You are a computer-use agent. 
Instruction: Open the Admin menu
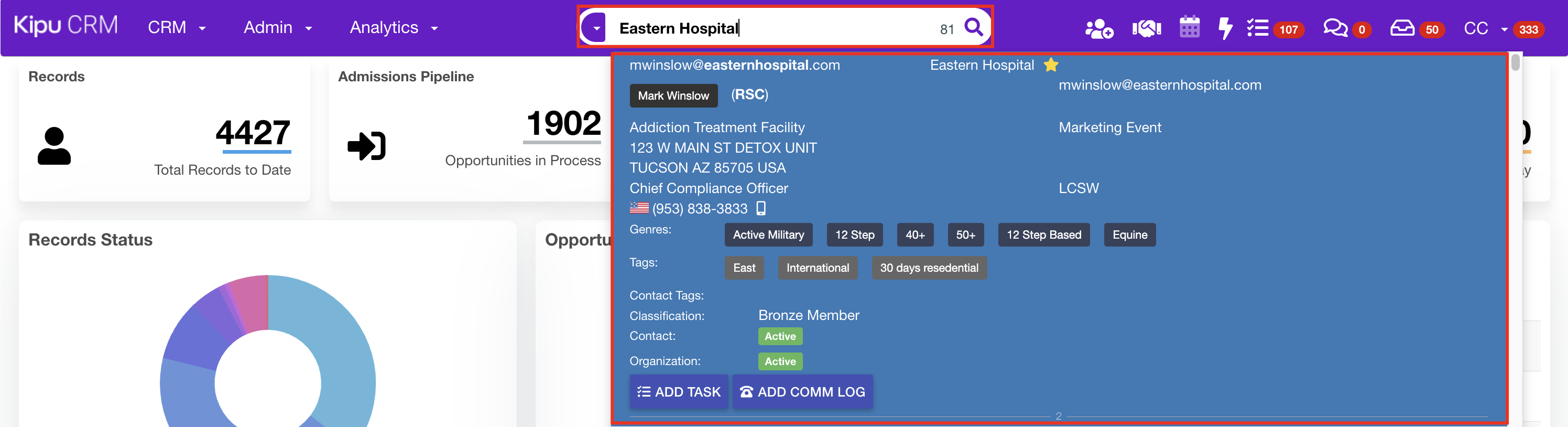tap(278, 28)
